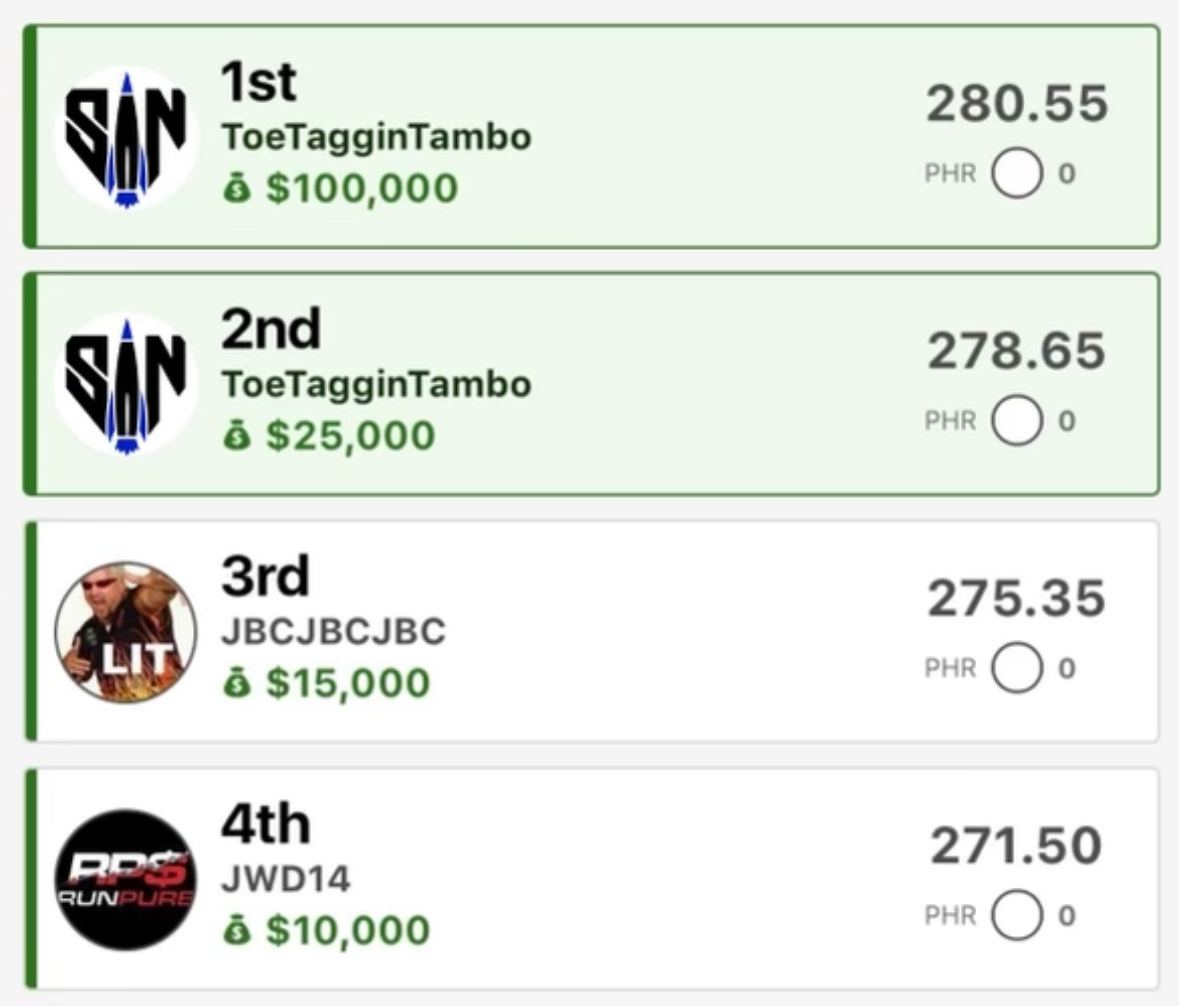Open the JWD14 username link
The image size is (1179, 1006).
tap(286, 879)
